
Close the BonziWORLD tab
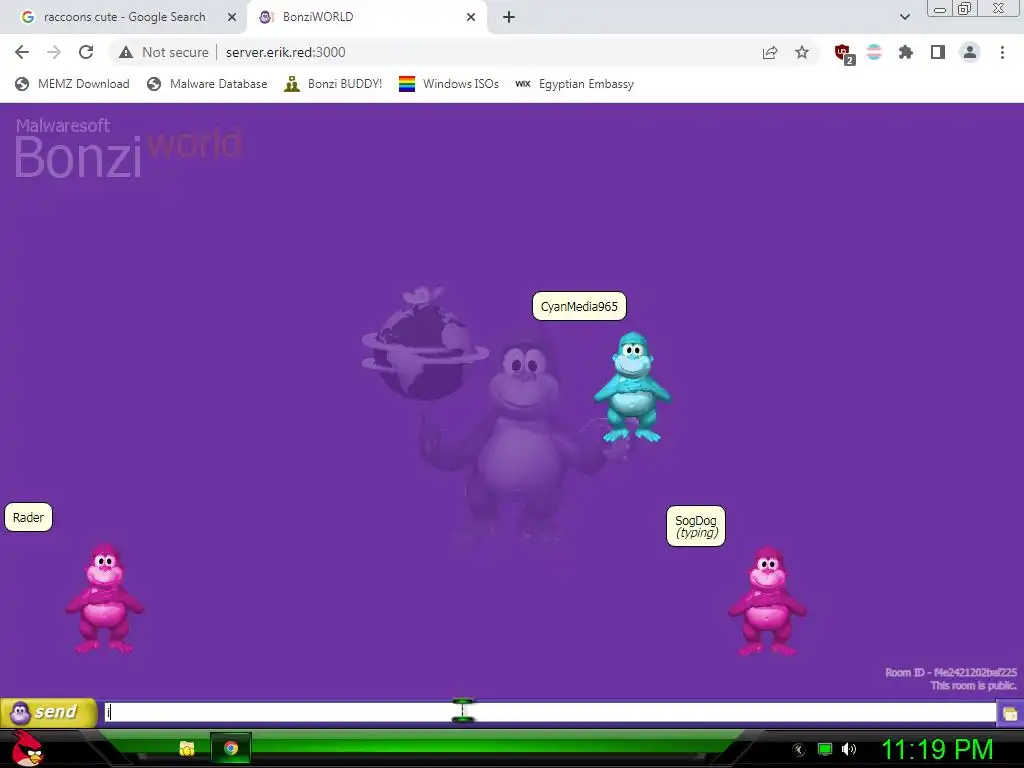pyautogui.click(x=471, y=17)
